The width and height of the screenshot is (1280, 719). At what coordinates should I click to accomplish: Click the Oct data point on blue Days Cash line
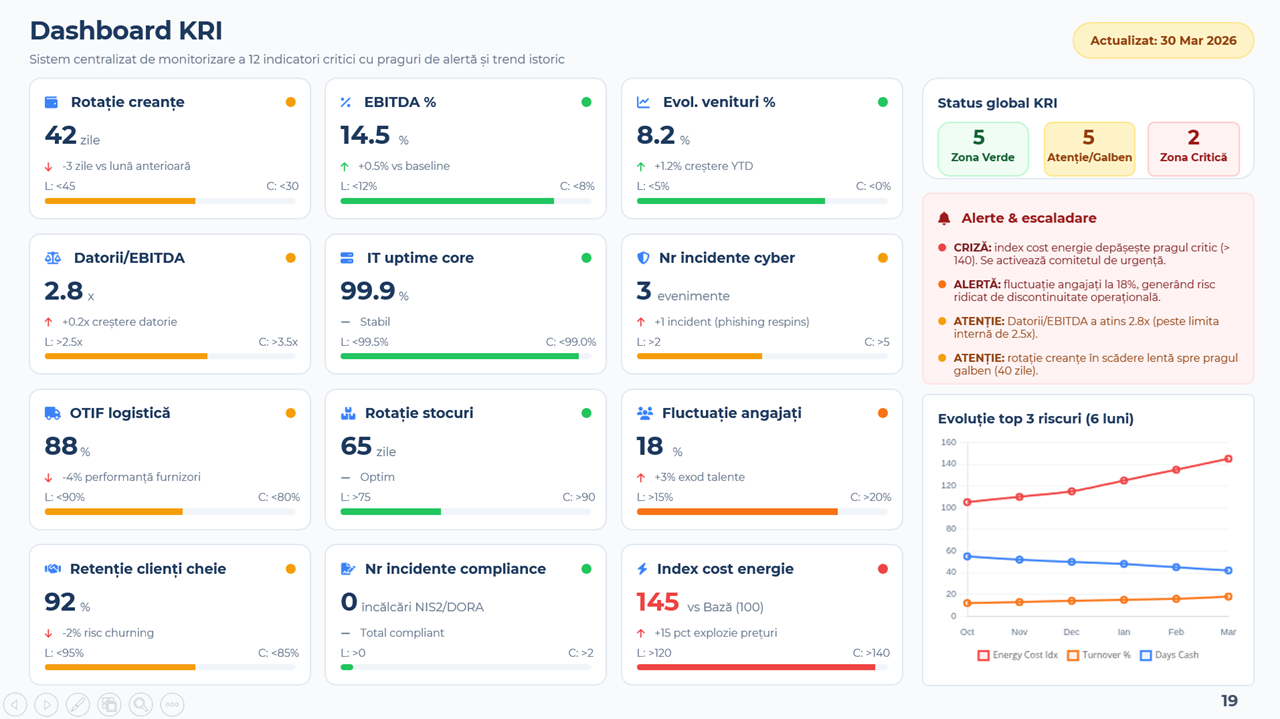click(967, 556)
